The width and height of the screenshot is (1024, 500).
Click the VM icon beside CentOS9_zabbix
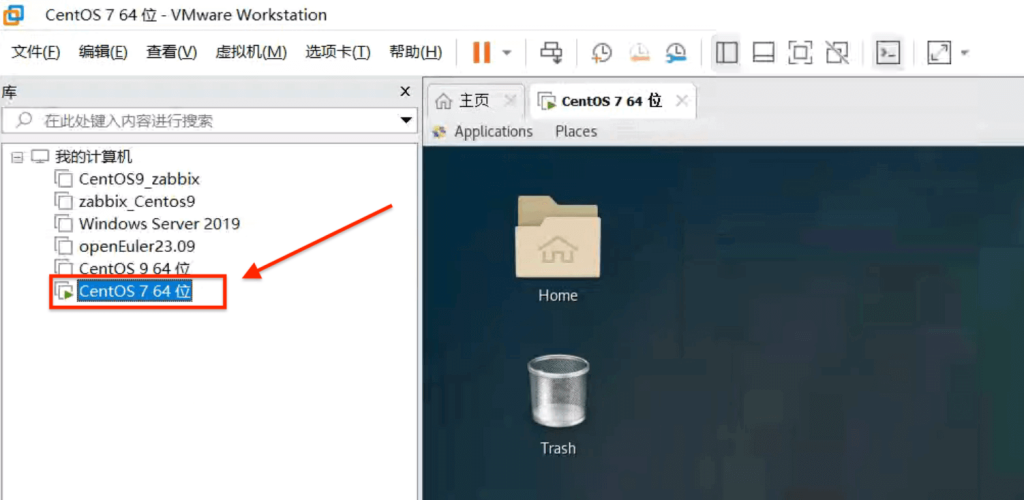click(63, 179)
